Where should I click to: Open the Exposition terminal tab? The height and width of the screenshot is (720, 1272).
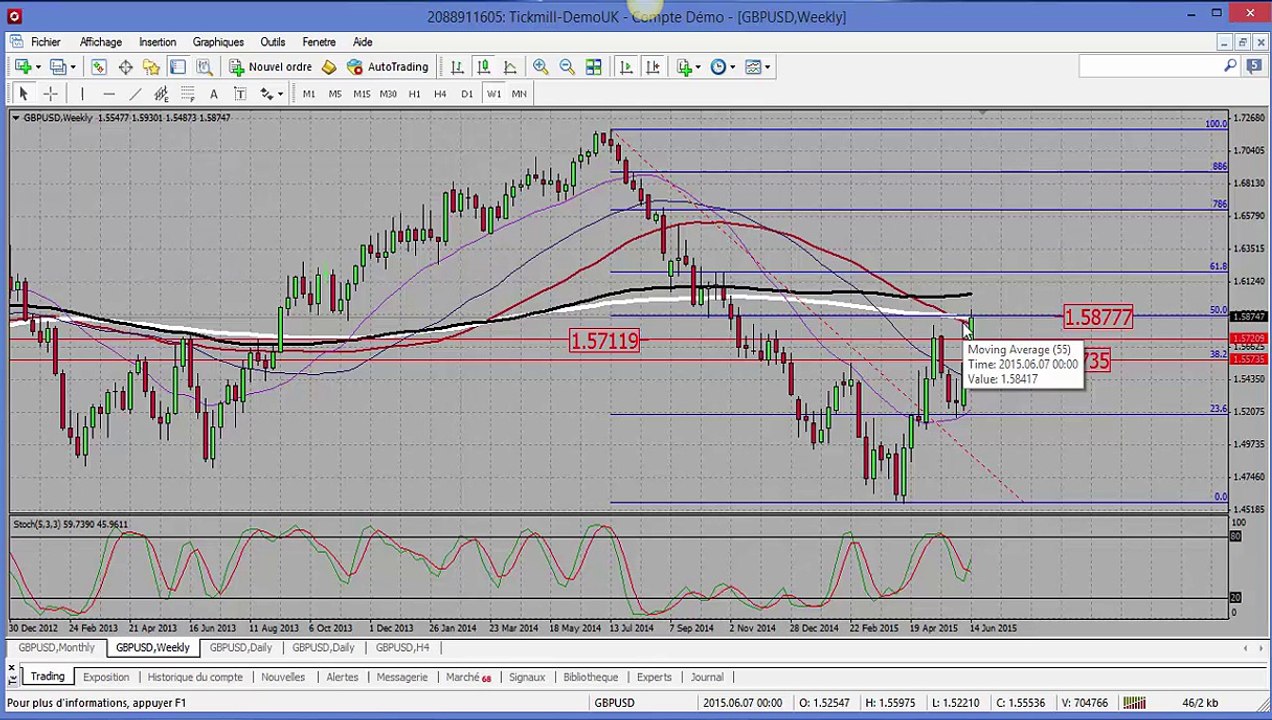106,677
